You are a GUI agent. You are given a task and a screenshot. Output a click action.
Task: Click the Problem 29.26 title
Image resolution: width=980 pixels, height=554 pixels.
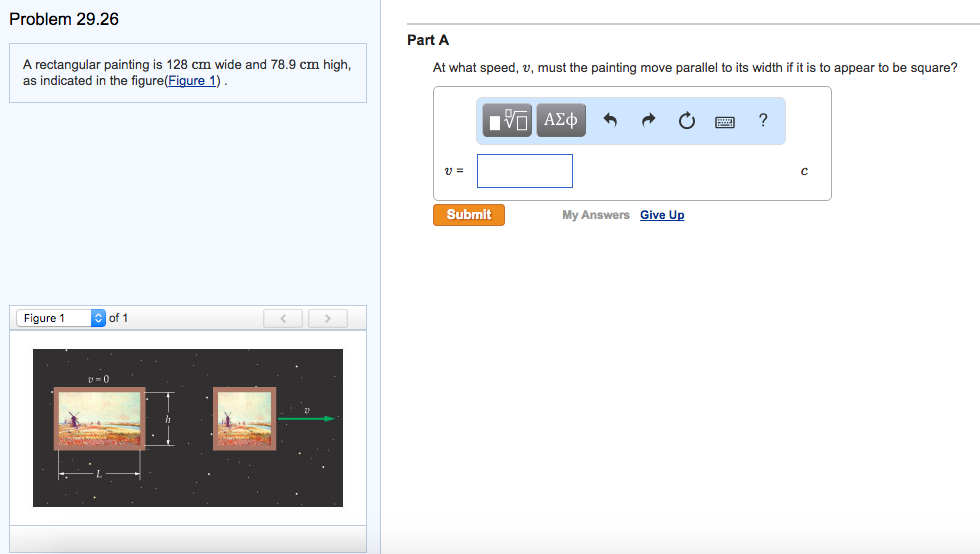(x=64, y=19)
